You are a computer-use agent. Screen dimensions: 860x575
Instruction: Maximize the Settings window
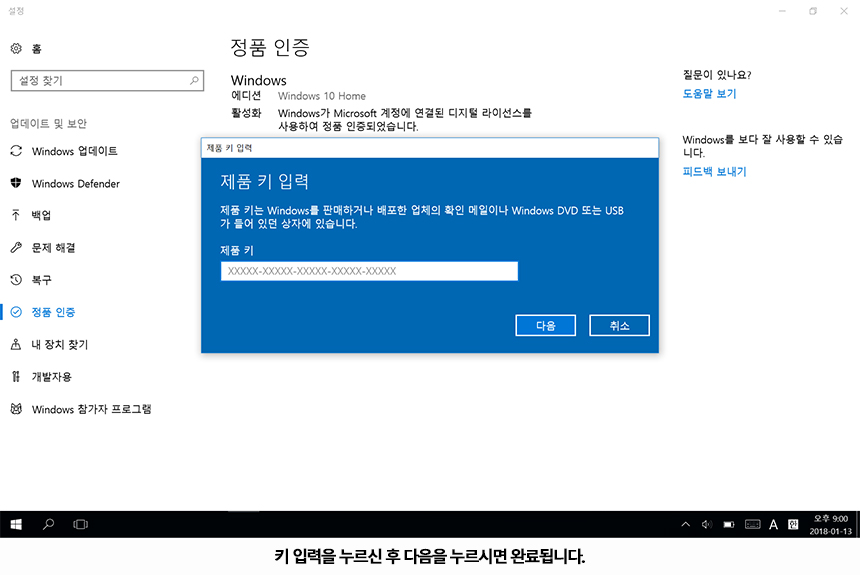coord(813,11)
